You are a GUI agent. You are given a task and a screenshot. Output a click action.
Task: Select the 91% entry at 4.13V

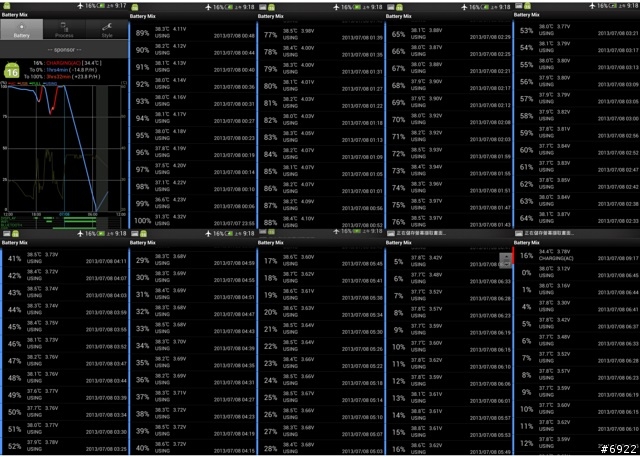click(193, 67)
